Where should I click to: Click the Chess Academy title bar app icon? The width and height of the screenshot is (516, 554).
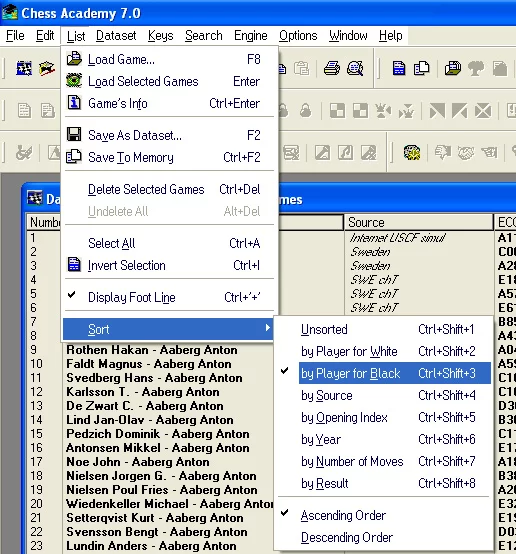tap(10, 12)
